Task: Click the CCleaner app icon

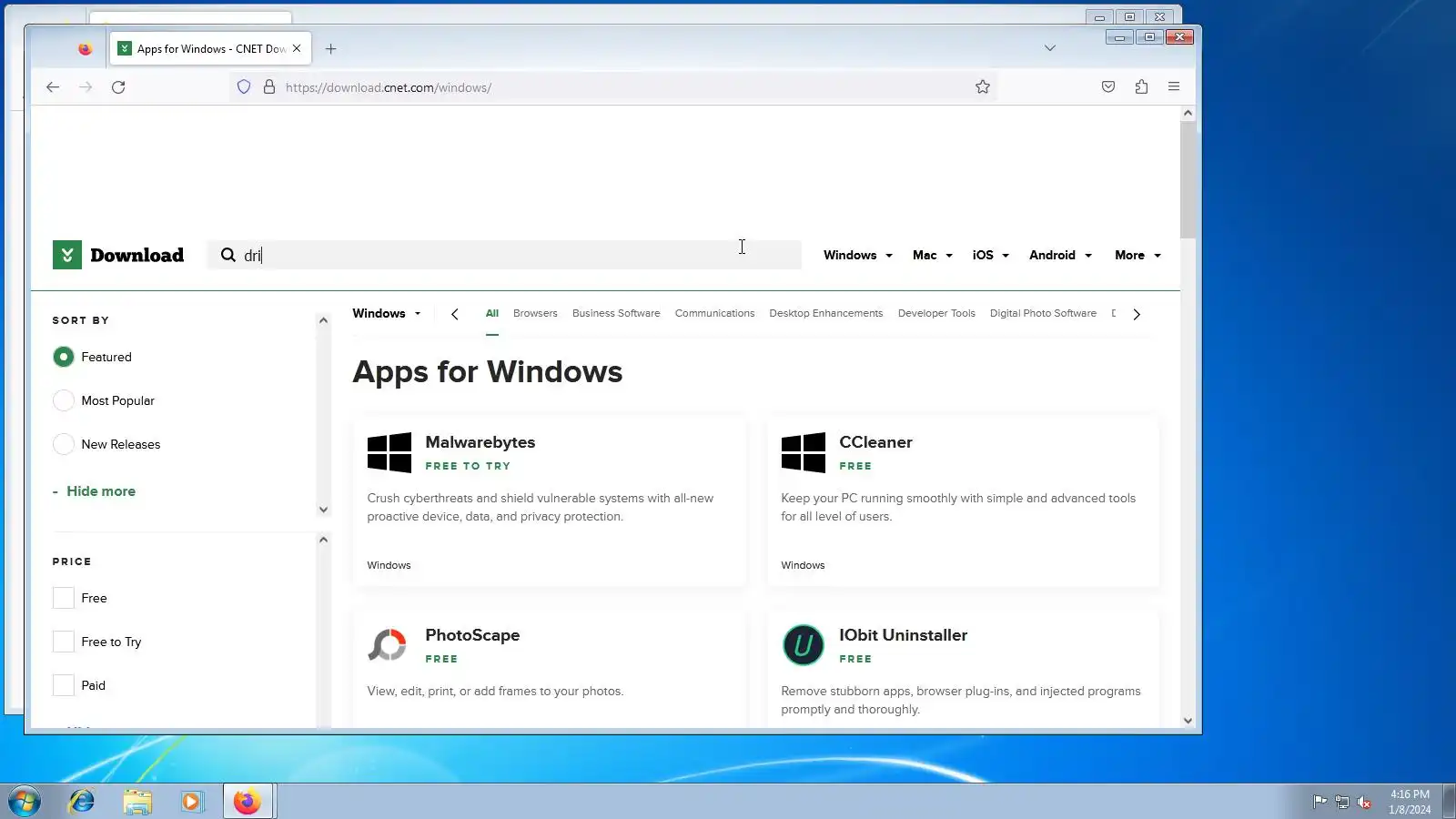Action: point(804,452)
